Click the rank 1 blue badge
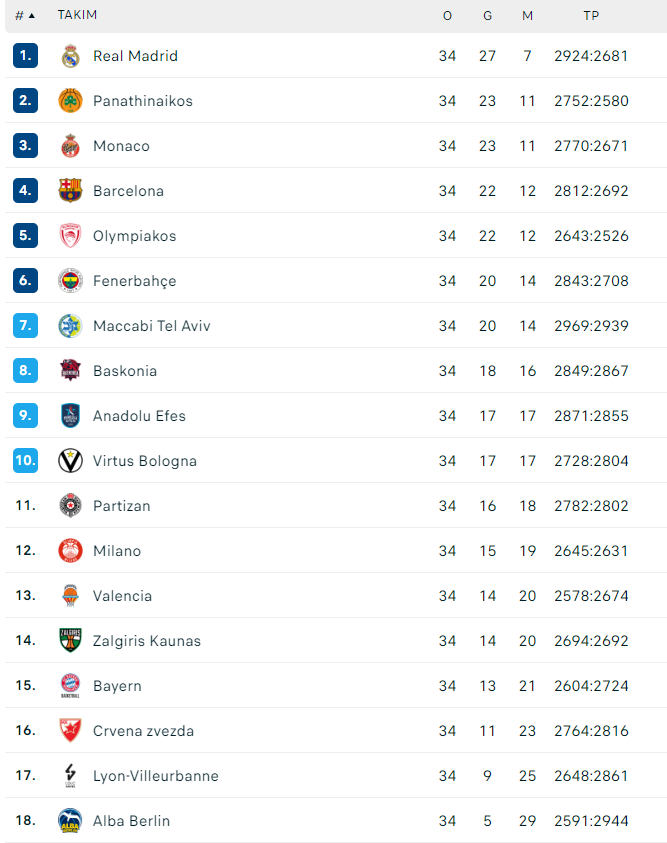The width and height of the screenshot is (667, 843). (25, 55)
